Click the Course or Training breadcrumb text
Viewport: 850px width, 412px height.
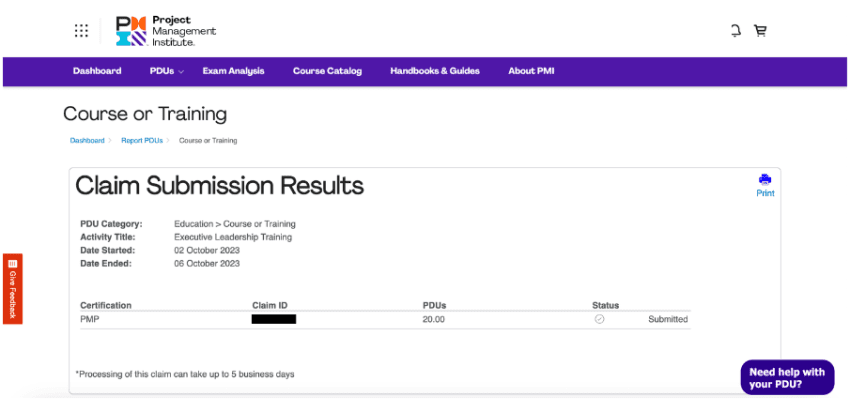(208, 141)
